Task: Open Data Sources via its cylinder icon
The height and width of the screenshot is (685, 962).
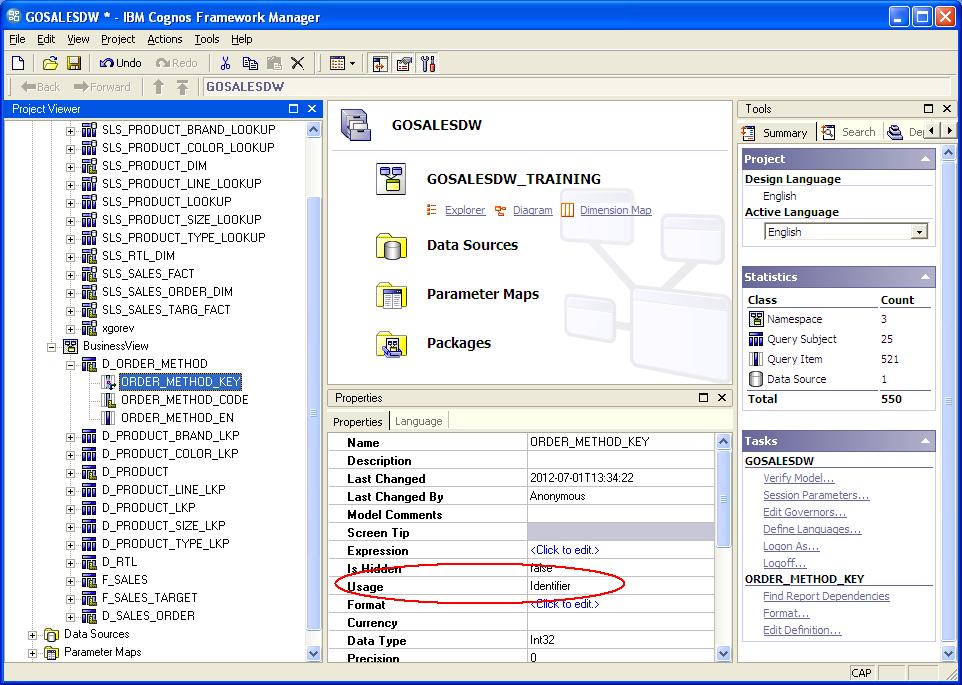Action: coord(391,245)
